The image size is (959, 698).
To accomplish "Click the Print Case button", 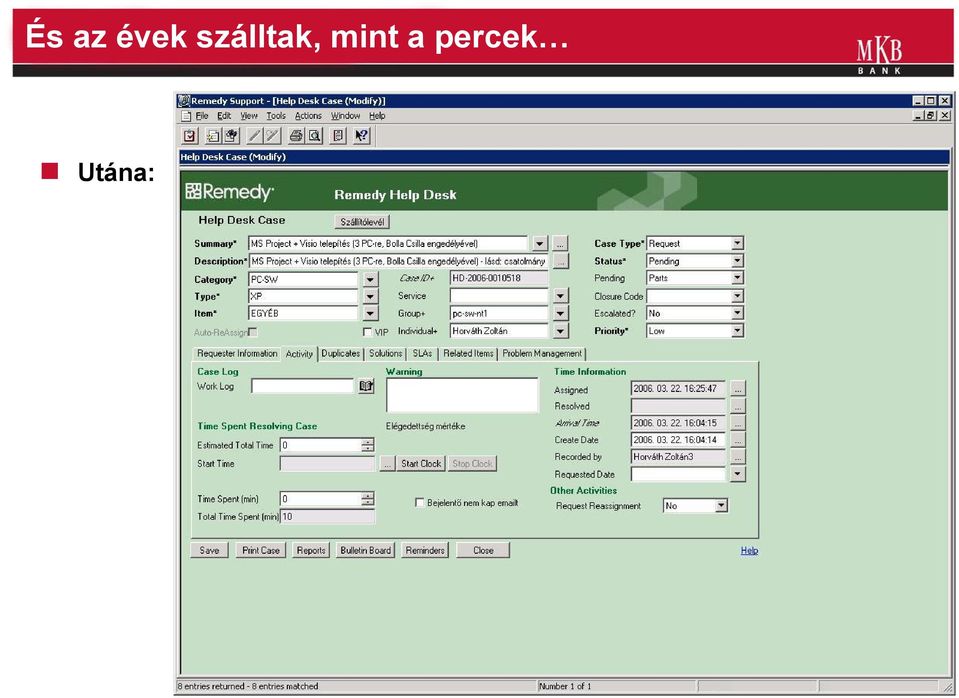I will point(261,551).
